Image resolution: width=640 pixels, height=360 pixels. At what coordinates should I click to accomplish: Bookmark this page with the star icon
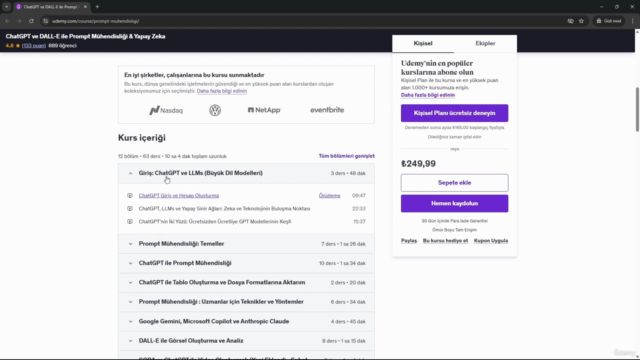581,21
